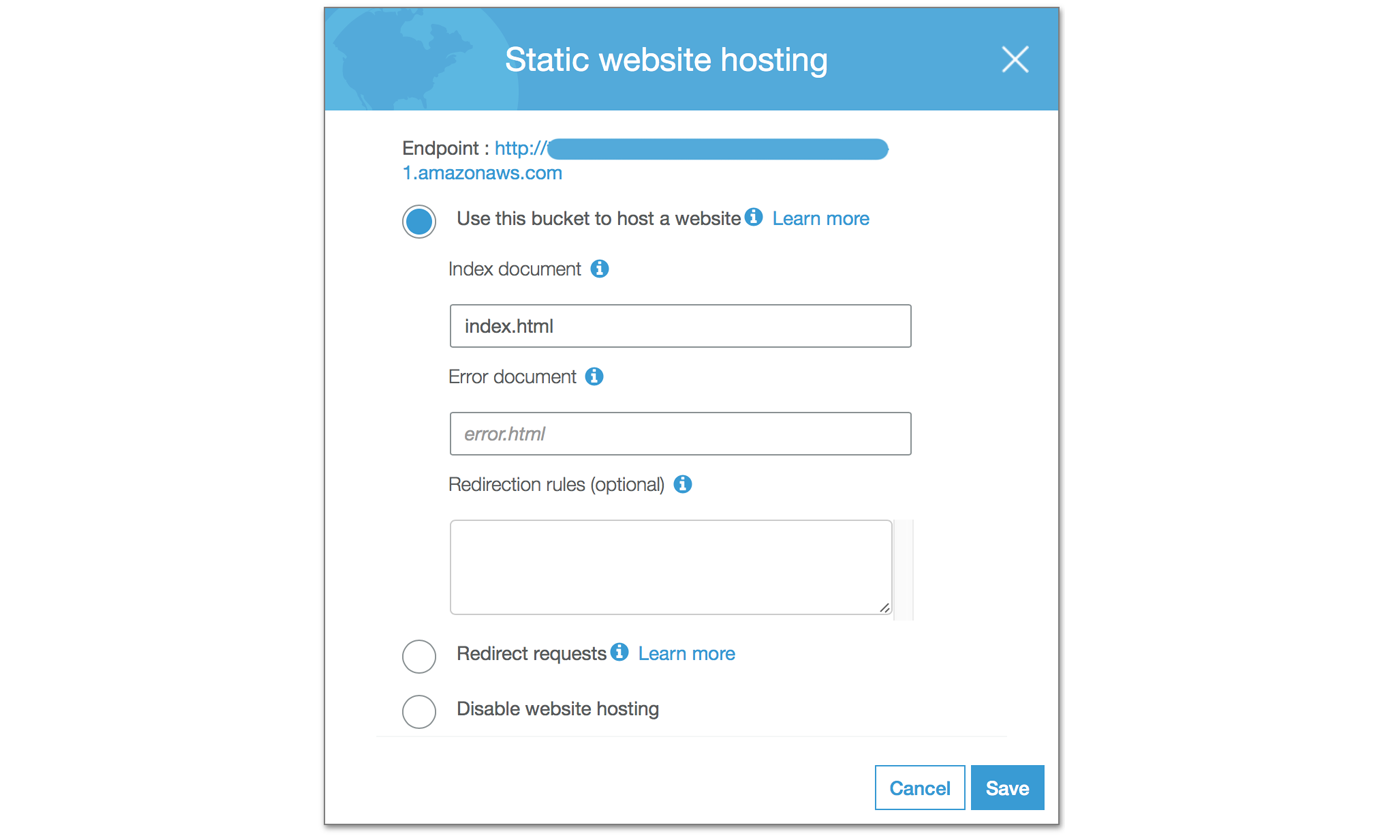Open the Redirection rules info icon

[682, 484]
